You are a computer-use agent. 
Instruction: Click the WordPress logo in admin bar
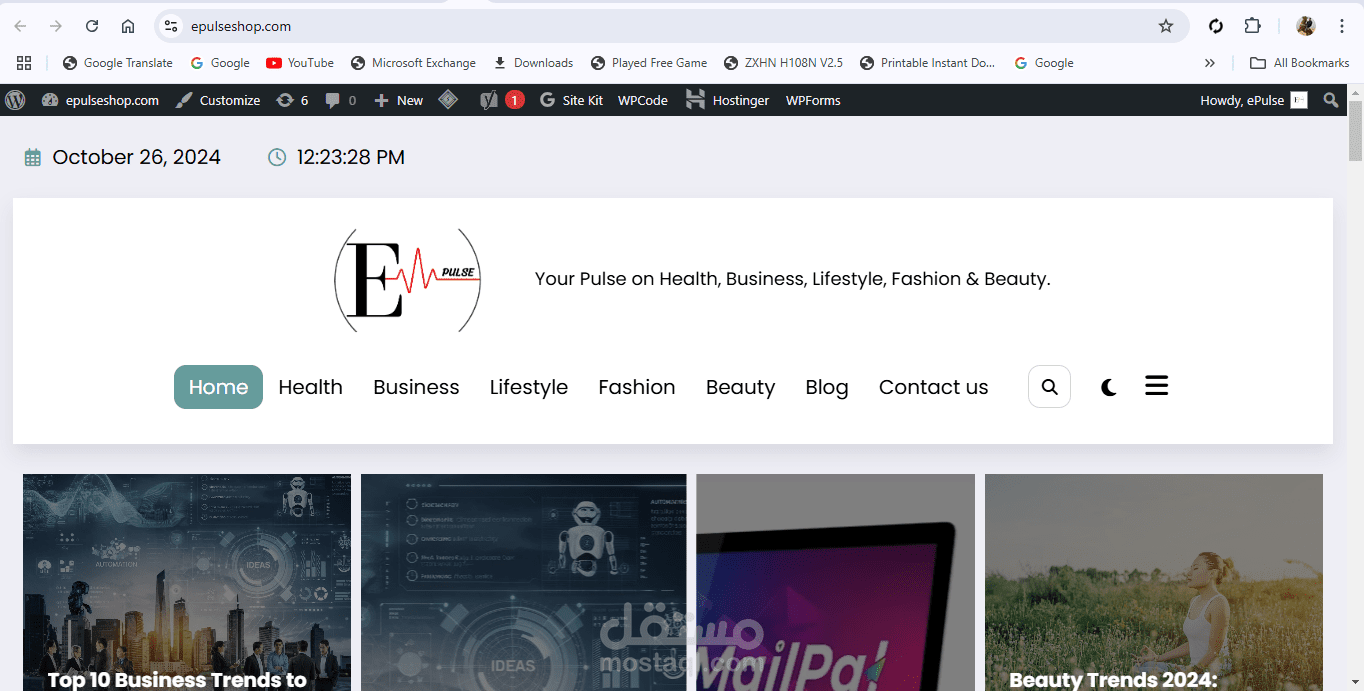coord(15,100)
